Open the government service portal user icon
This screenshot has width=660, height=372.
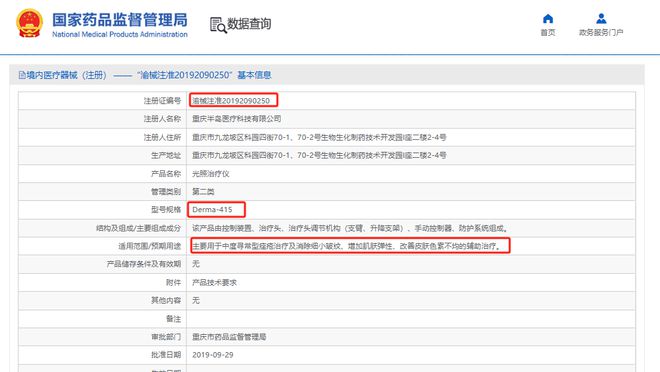coord(601,19)
